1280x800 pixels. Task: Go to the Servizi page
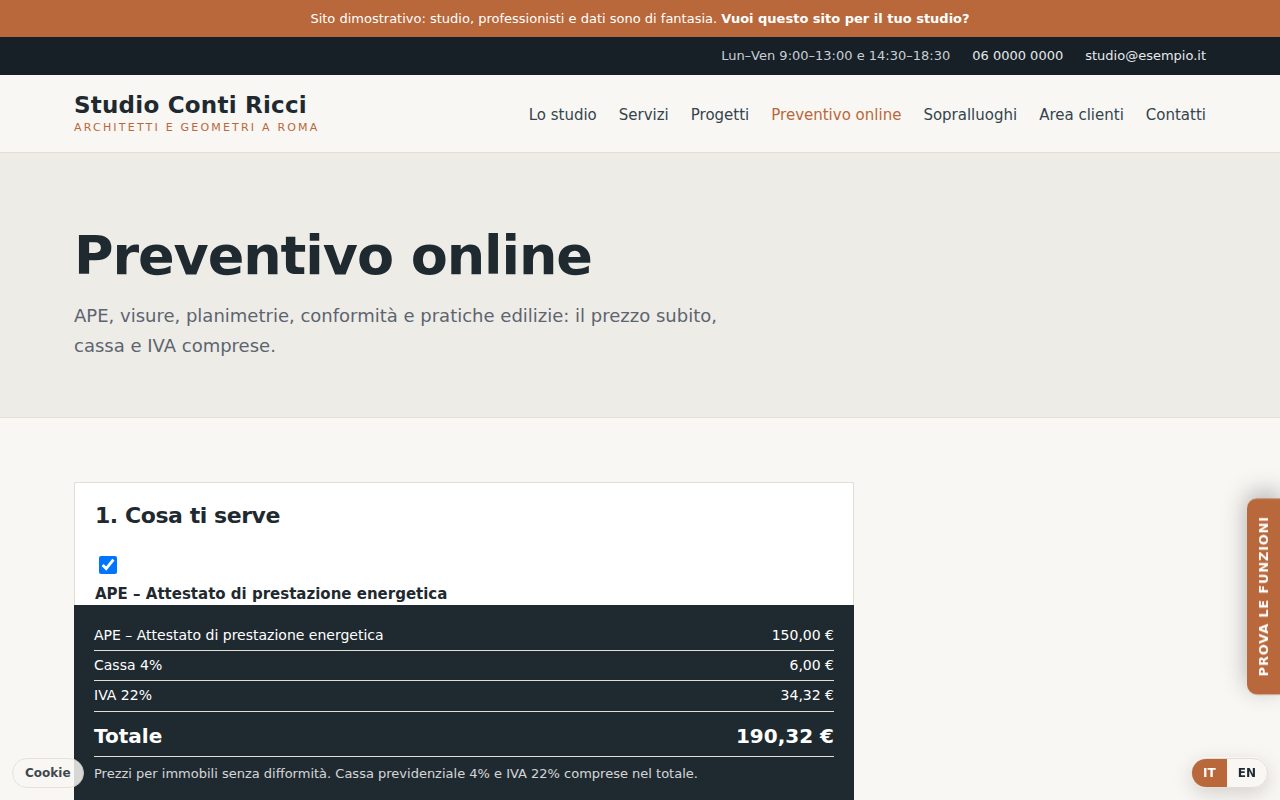(643, 115)
